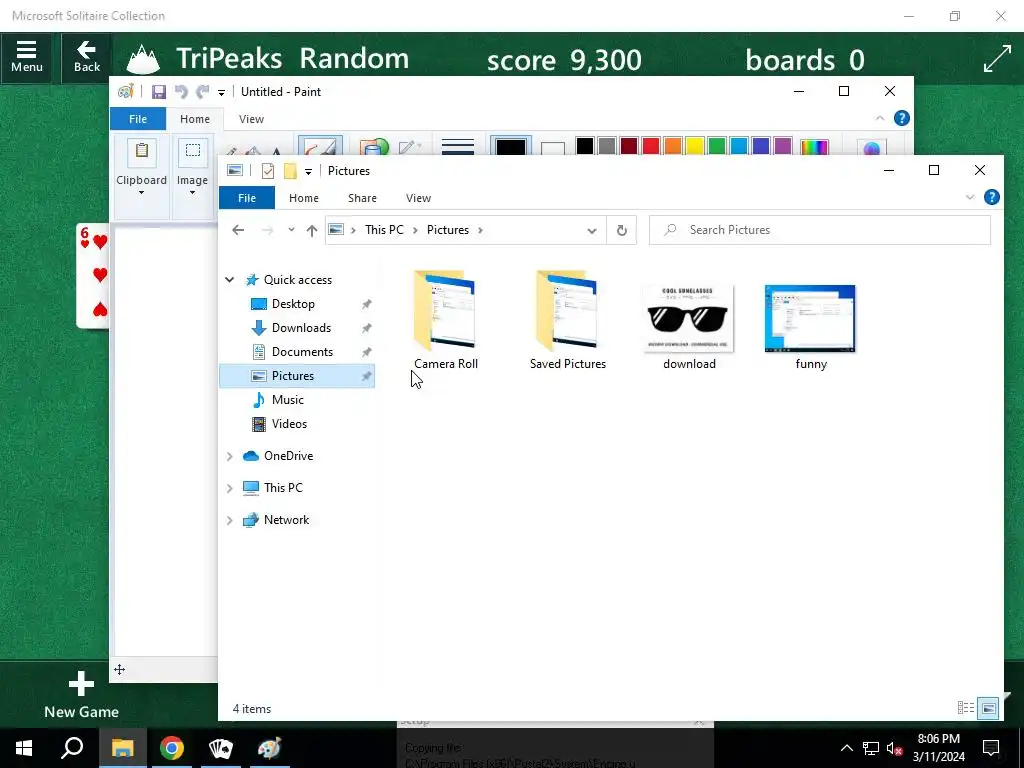Expand Network tree node
1024x768 pixels.
[230, 520]
